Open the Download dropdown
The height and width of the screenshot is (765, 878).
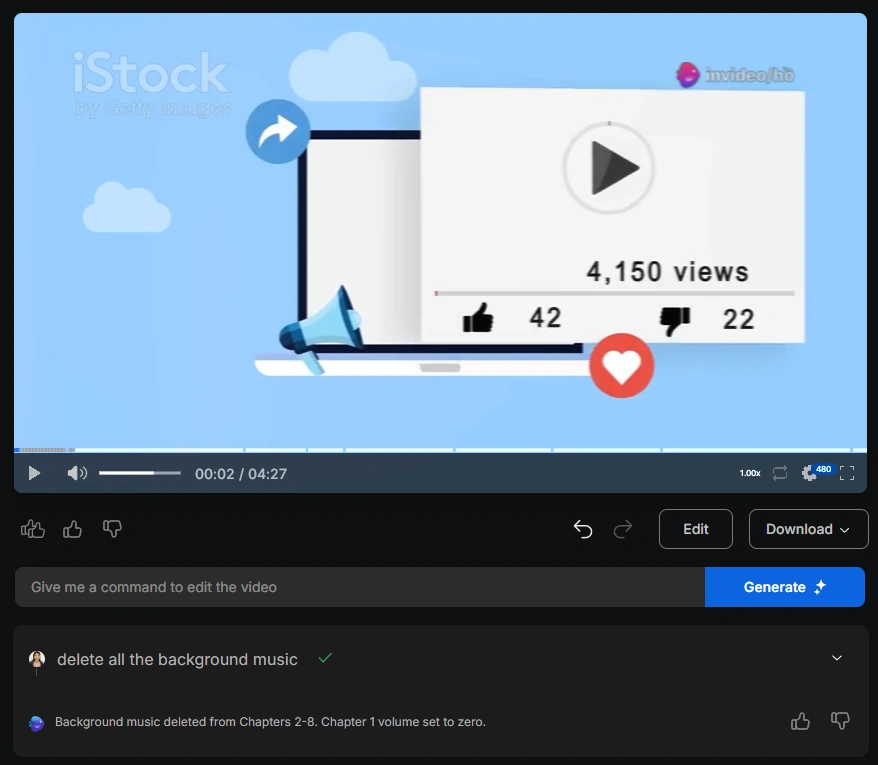click(808, 529)
